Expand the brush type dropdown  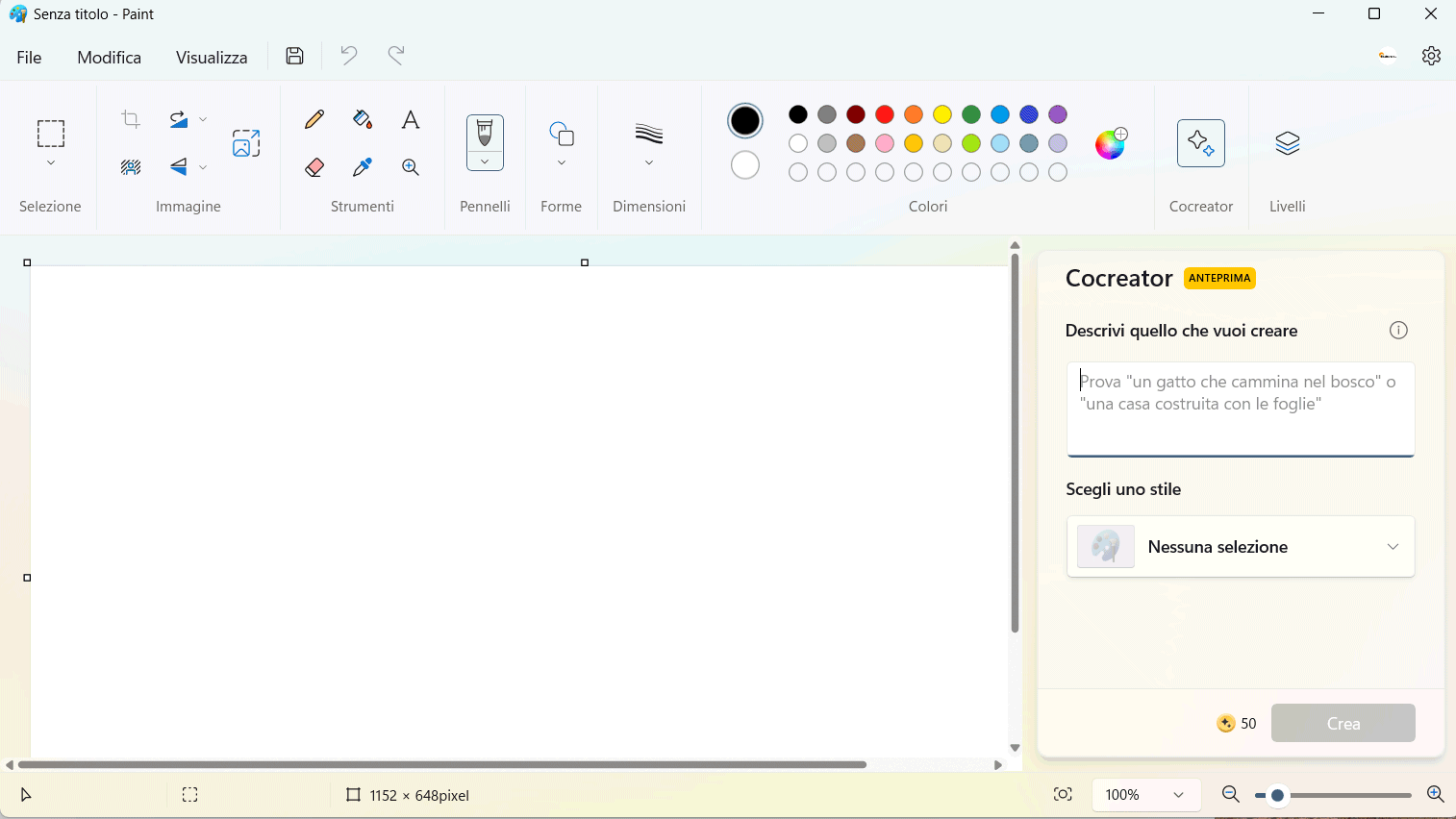tap(485, 161)
